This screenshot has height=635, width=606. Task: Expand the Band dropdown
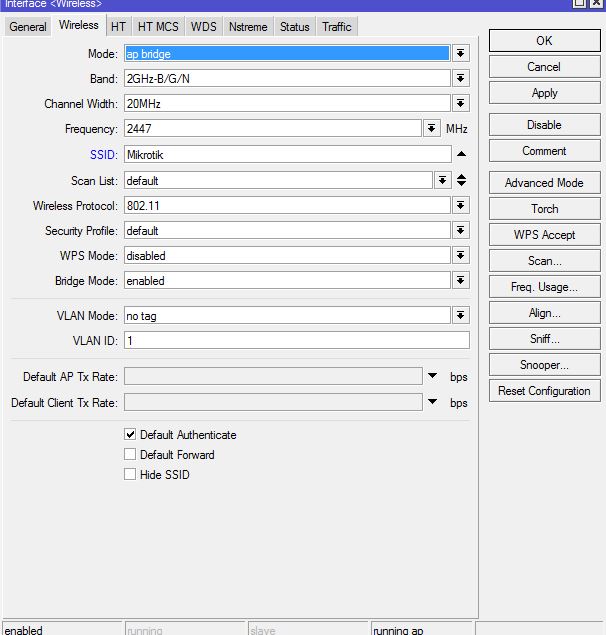pyautogui.click(x=461, y=78)
